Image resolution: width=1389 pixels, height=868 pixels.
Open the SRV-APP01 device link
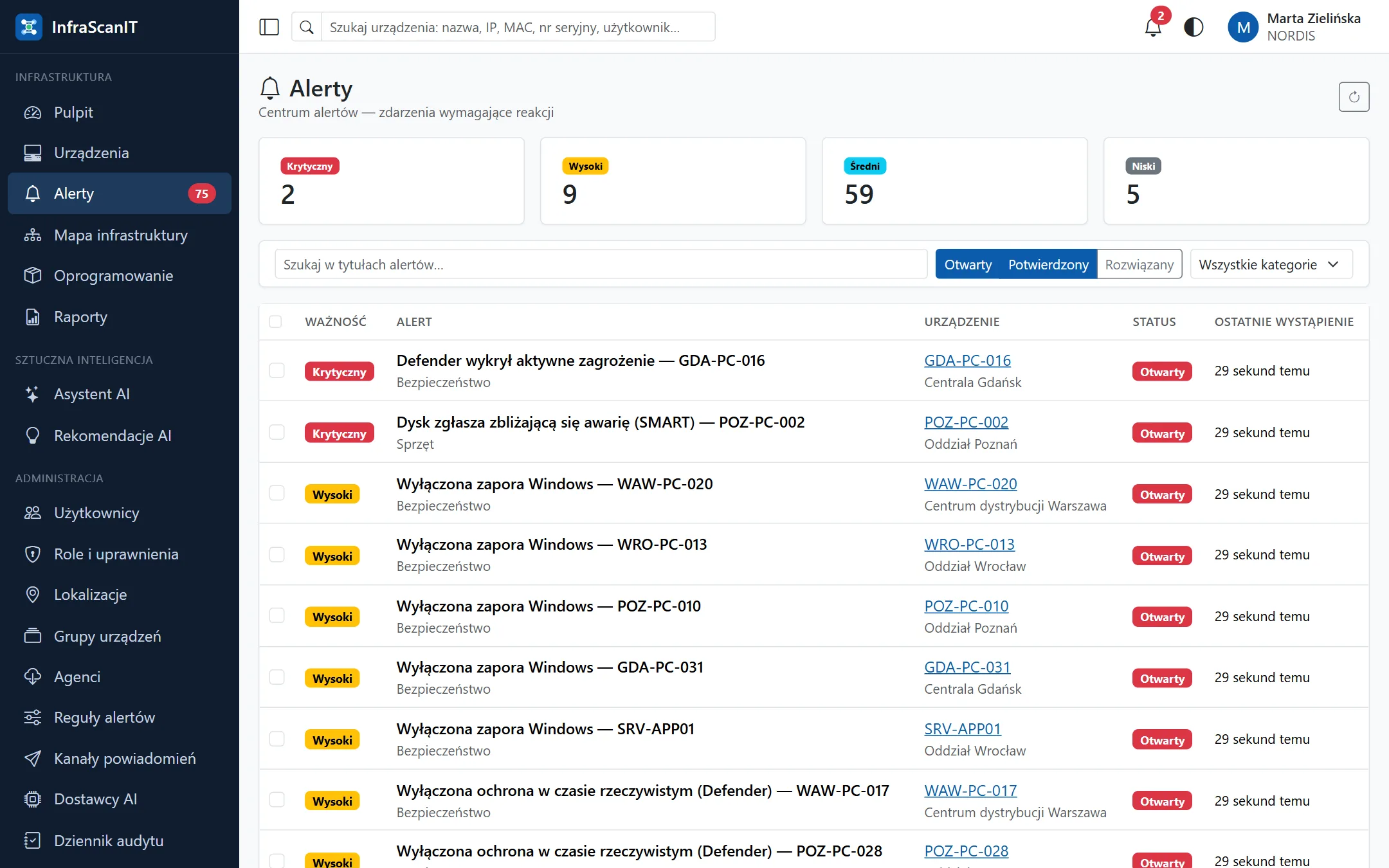[963, 729]
